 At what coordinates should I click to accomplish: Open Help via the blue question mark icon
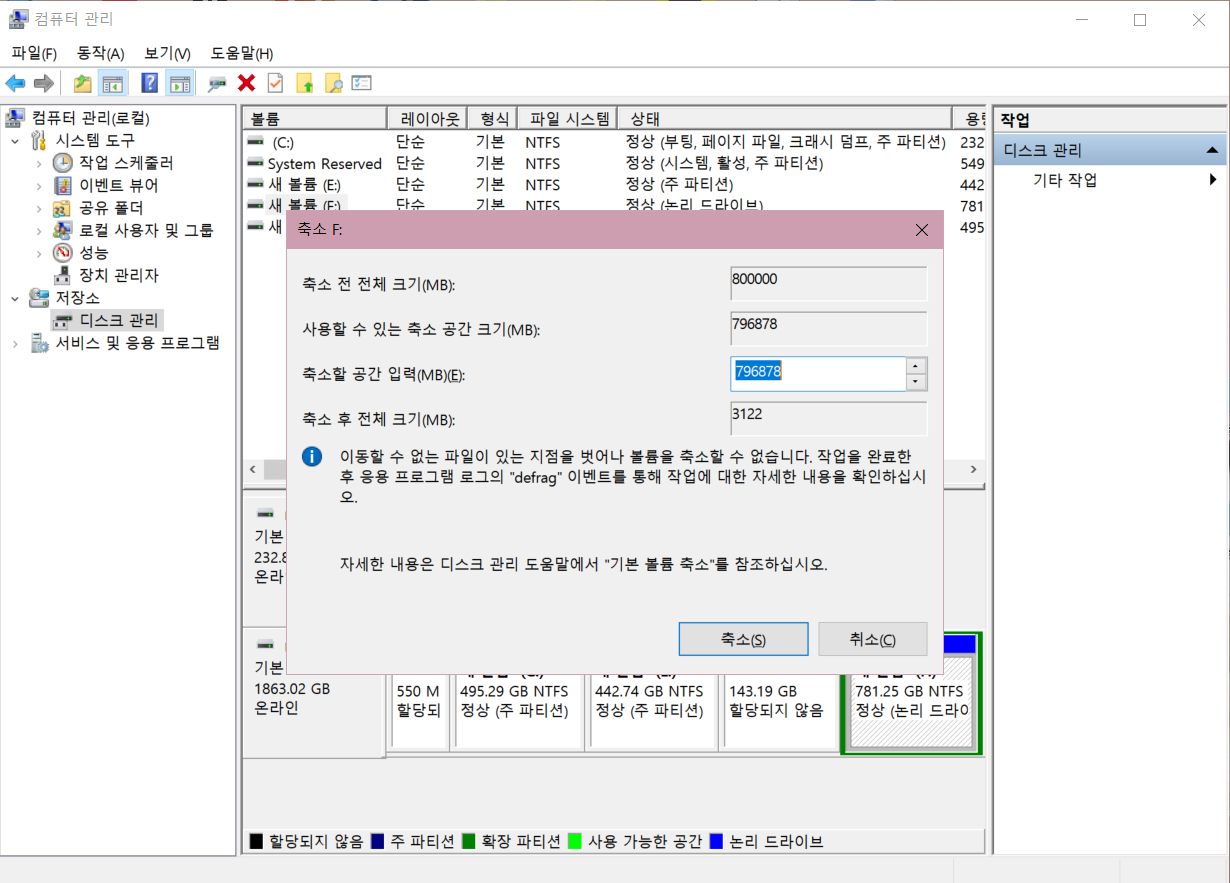click(x=150, y=83)
